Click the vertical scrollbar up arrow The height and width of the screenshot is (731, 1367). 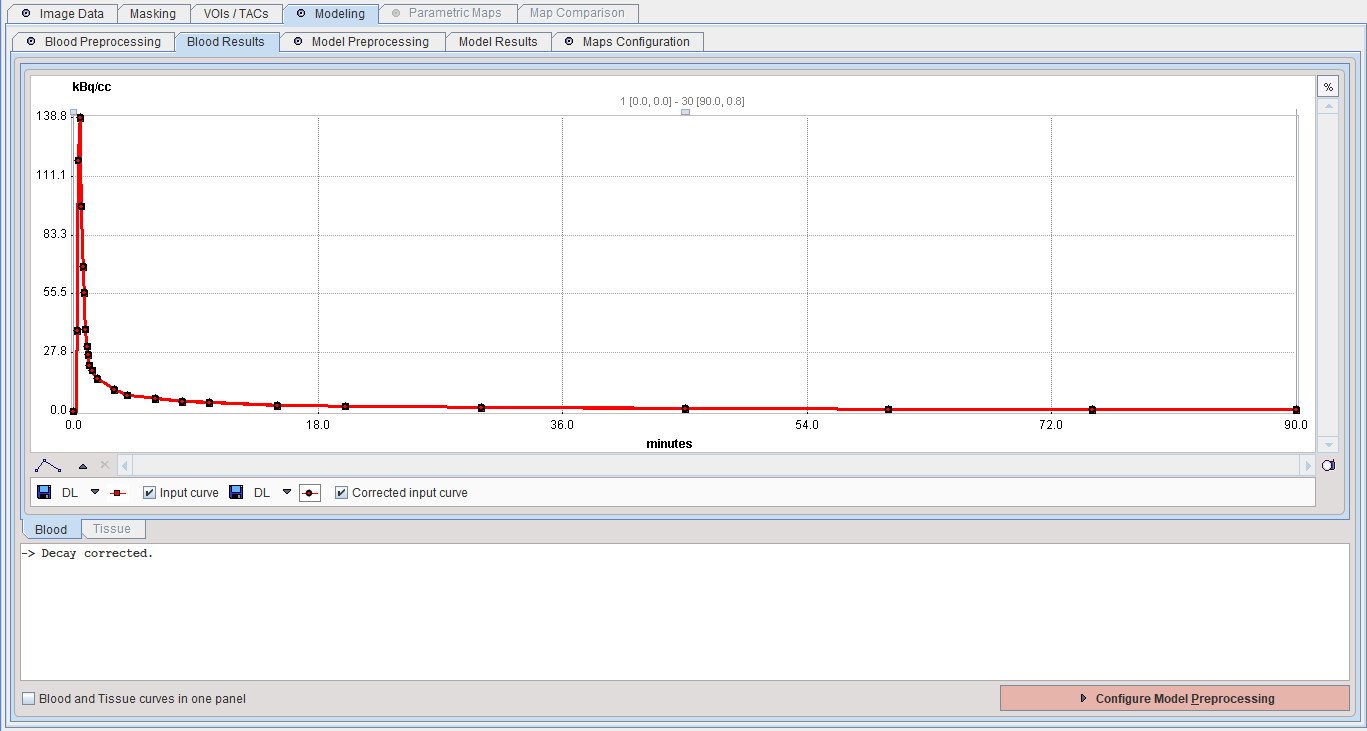pos(1328,105)
